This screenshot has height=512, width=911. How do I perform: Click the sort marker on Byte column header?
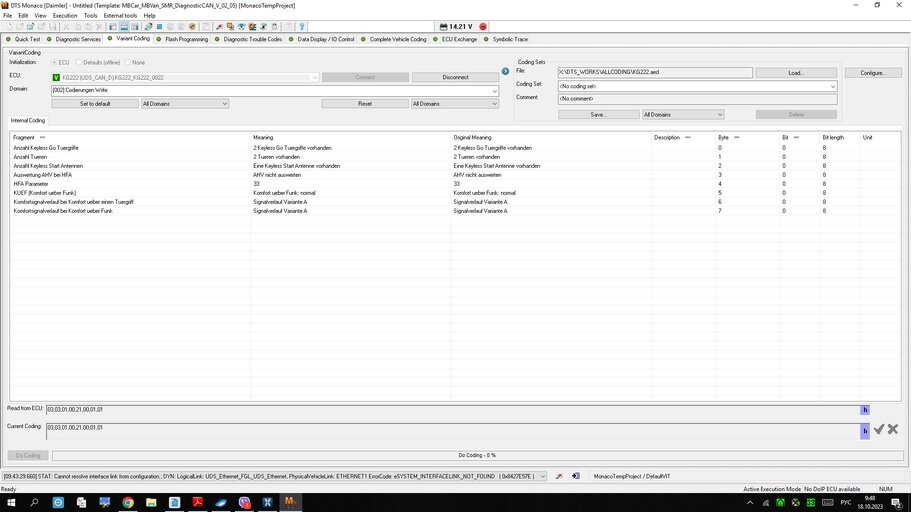click(737, 138)
